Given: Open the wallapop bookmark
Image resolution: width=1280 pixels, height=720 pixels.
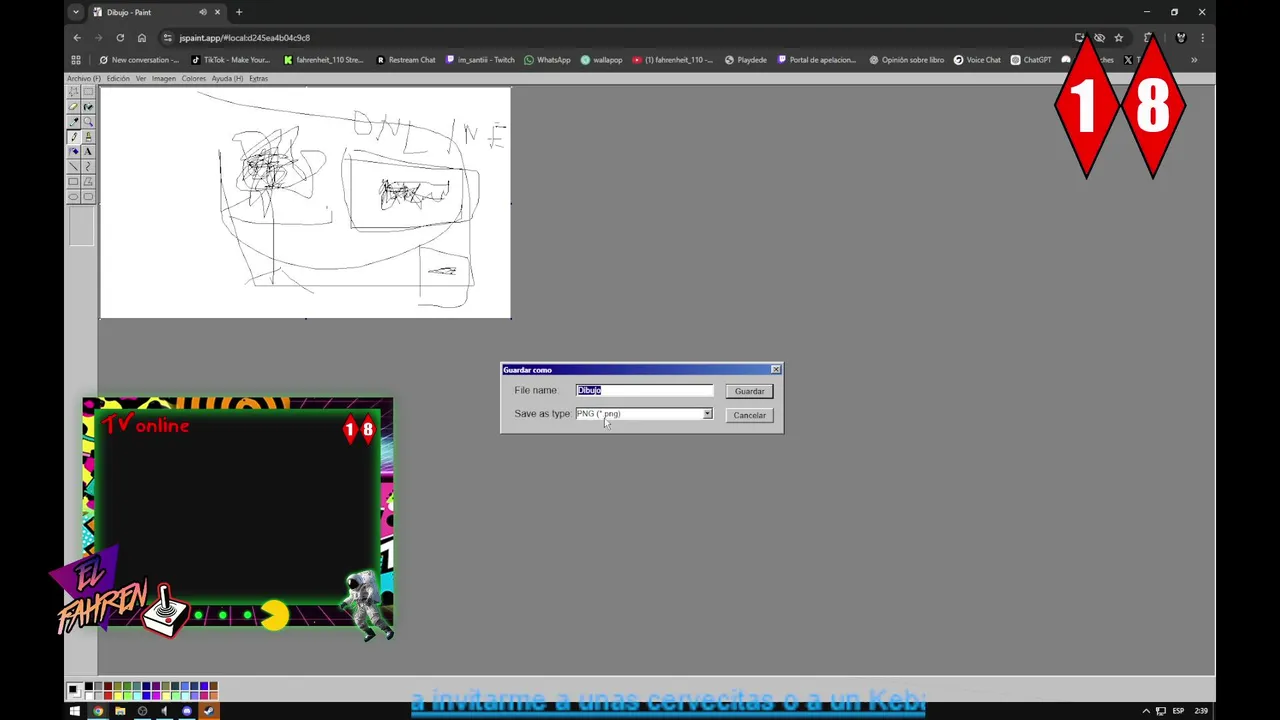Looking at the screenshot, I should click(x=601, y=60).
